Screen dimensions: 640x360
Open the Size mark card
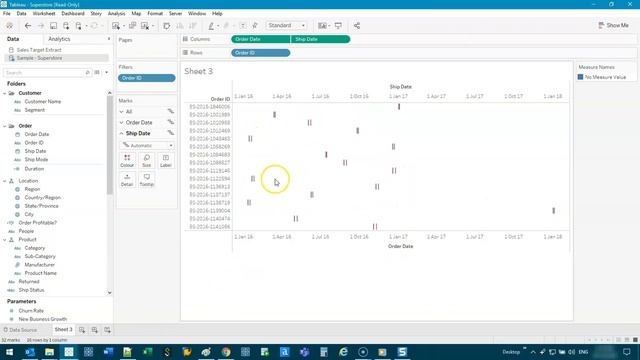coord(147,160)
